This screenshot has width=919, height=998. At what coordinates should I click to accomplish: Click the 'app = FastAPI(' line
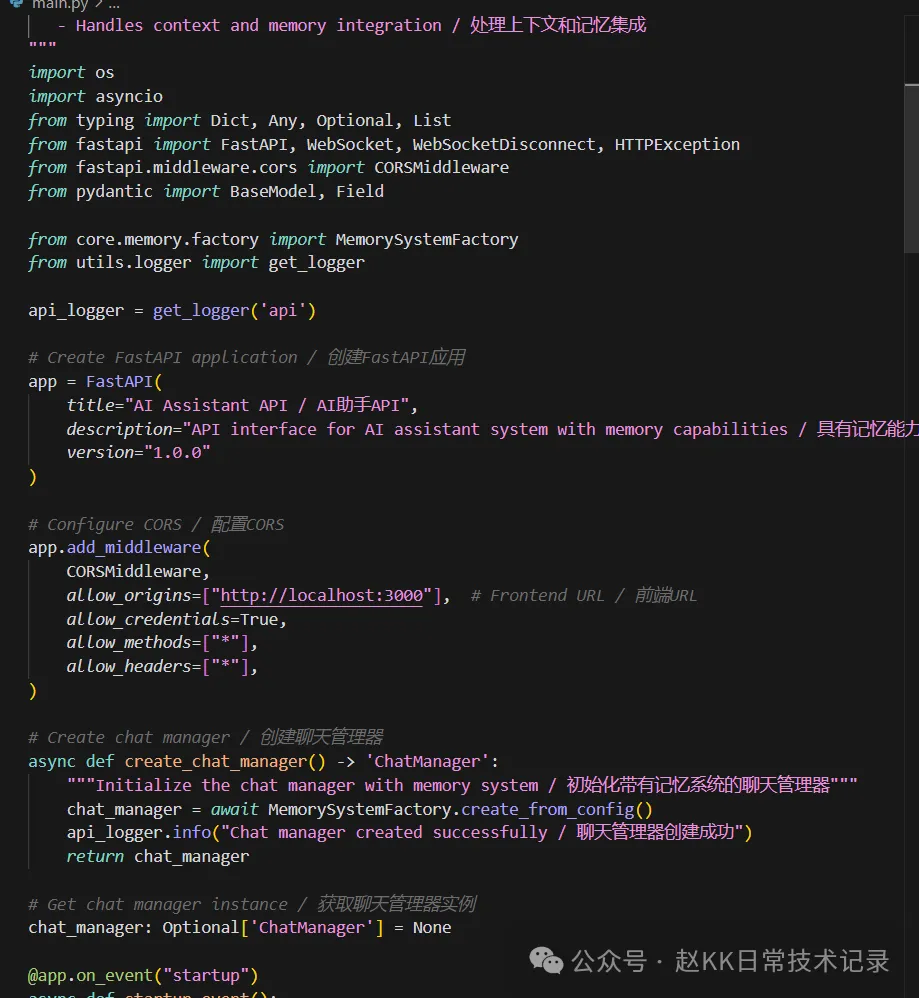[x=95, y=382]
